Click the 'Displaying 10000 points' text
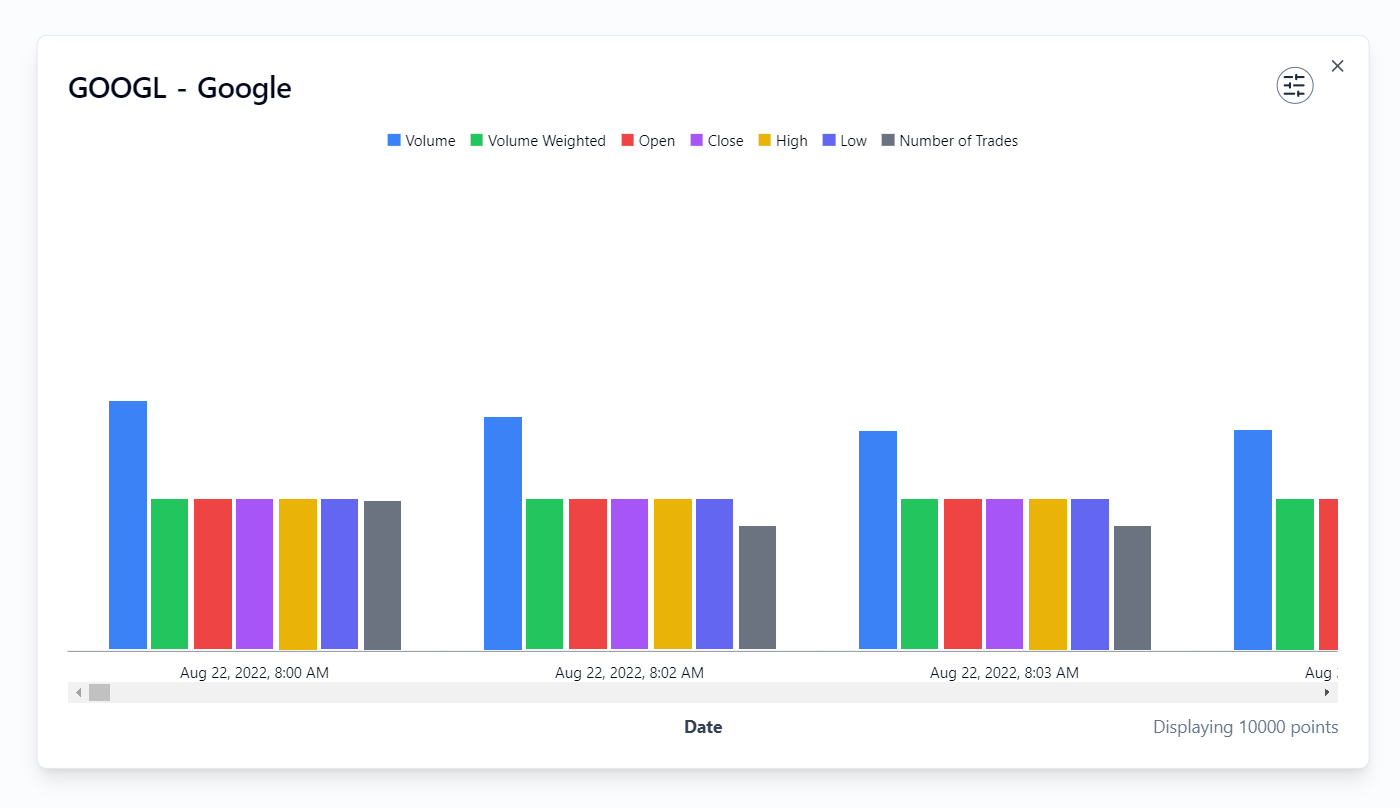 pyautogui.click(x=1245, y=727)
